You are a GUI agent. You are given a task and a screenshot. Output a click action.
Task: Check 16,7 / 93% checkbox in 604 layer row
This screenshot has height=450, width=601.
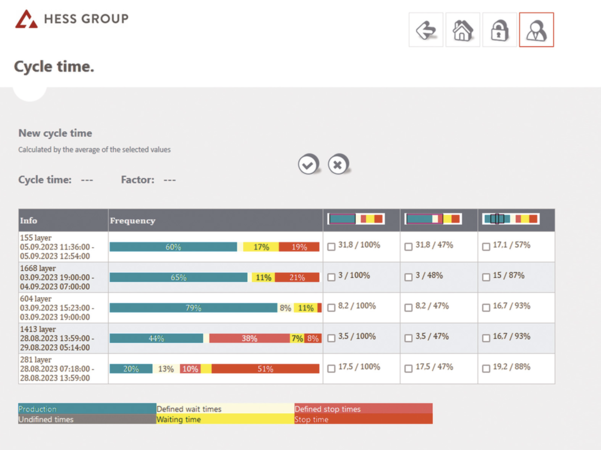[x=486, y=307]
